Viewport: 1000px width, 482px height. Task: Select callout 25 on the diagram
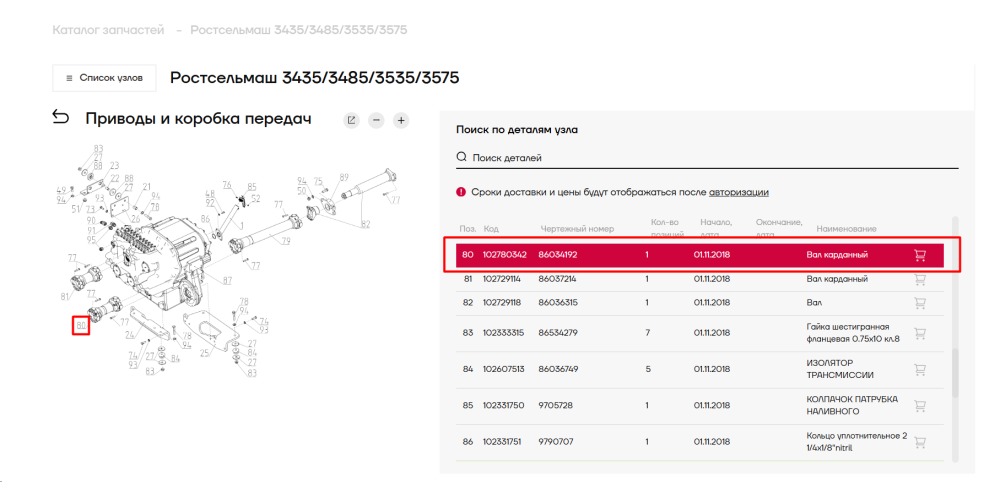coord(205,353)
